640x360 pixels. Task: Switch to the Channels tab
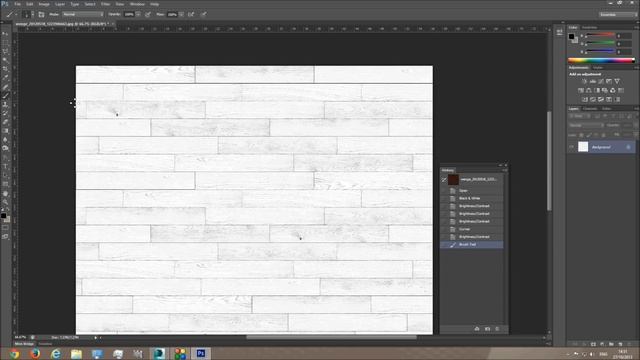click(x=590, y=109)
